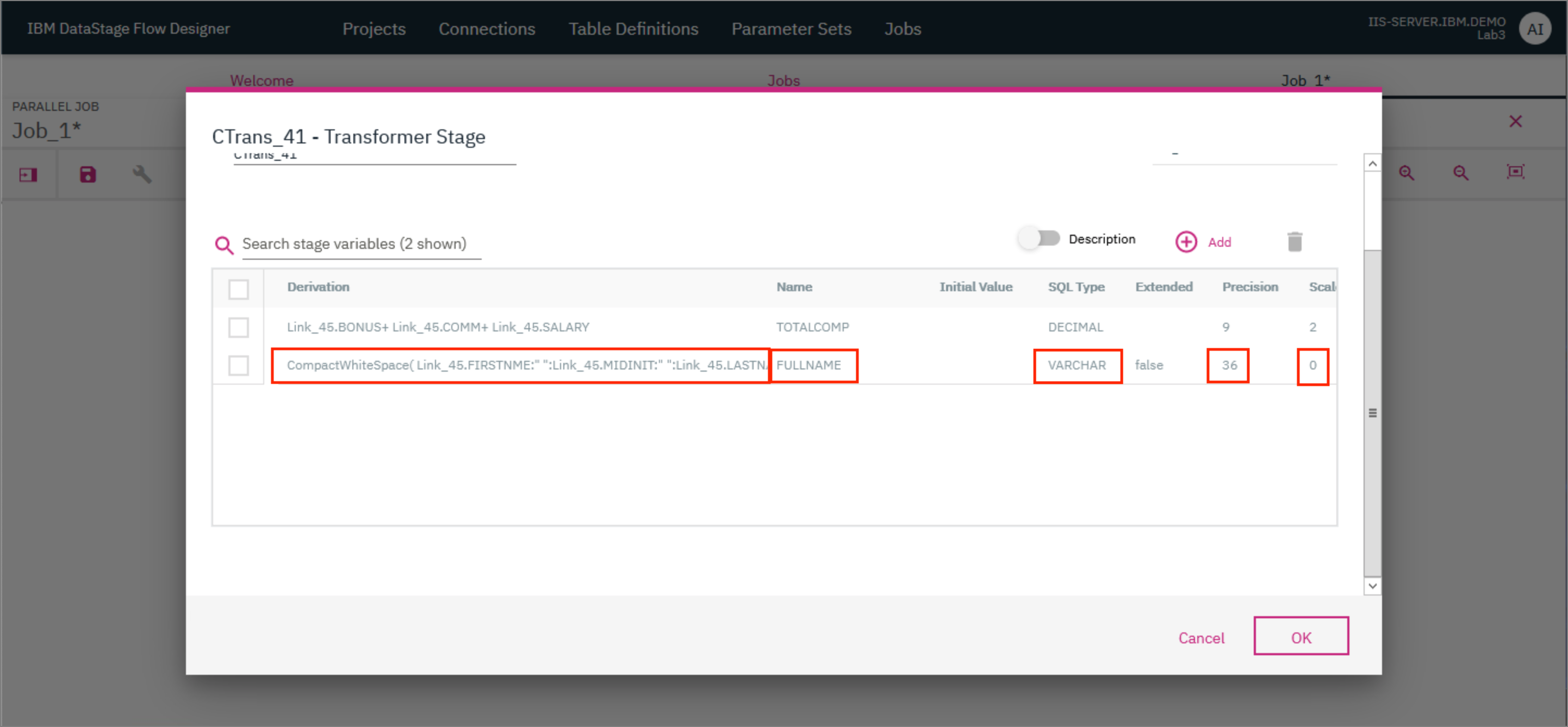Open the Connections menu
This screenshot has height=727, width=1568.
487,29
